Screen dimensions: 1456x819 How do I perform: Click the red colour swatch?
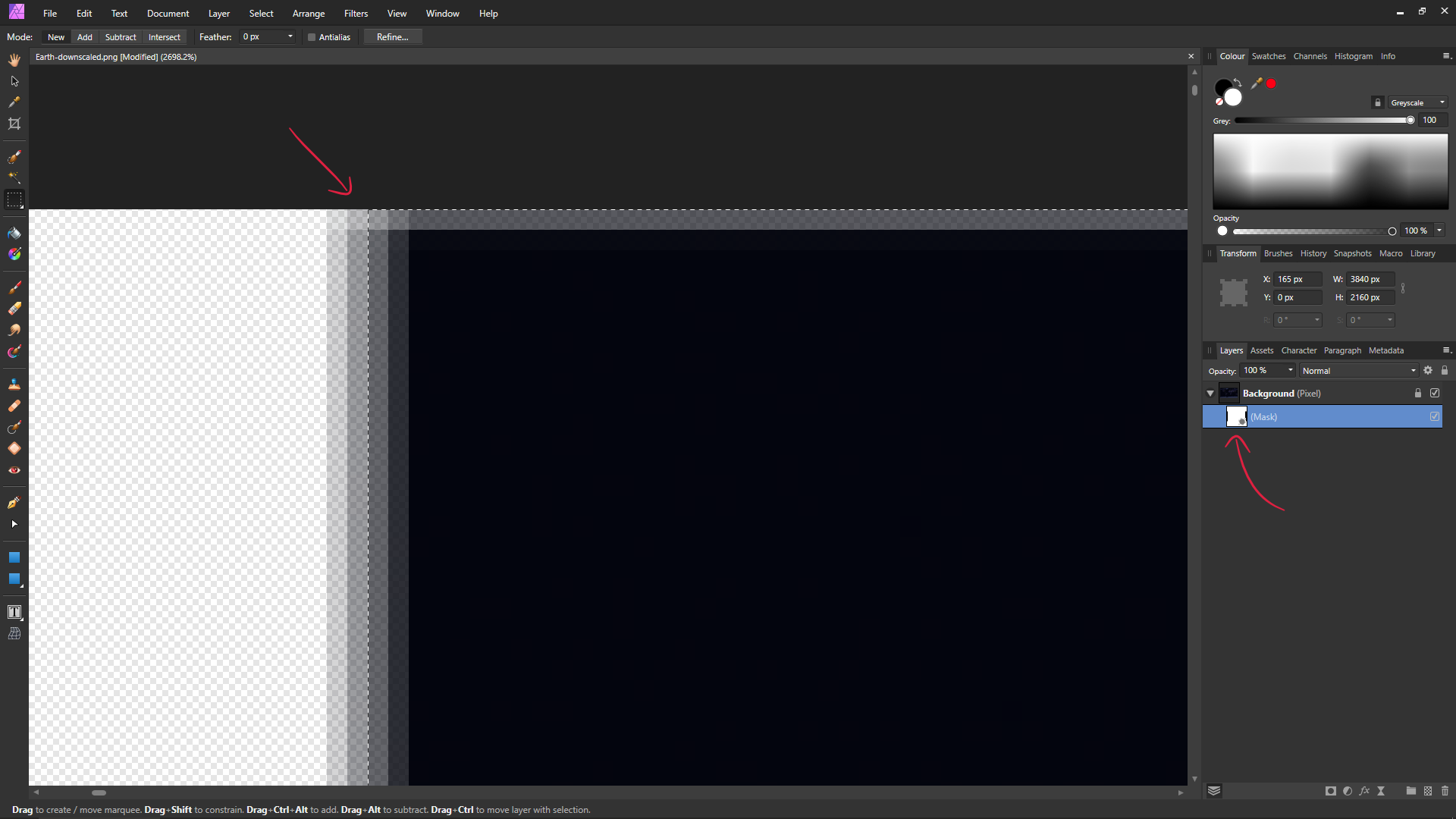(x=1271, y=83)
